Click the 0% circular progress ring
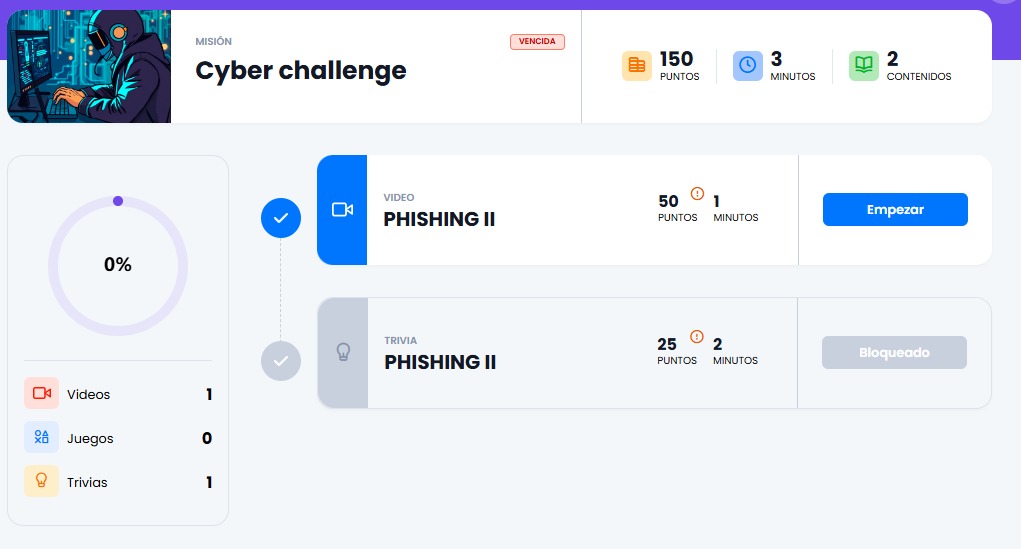Viewport: 1021px width, 549px height. 118,265
